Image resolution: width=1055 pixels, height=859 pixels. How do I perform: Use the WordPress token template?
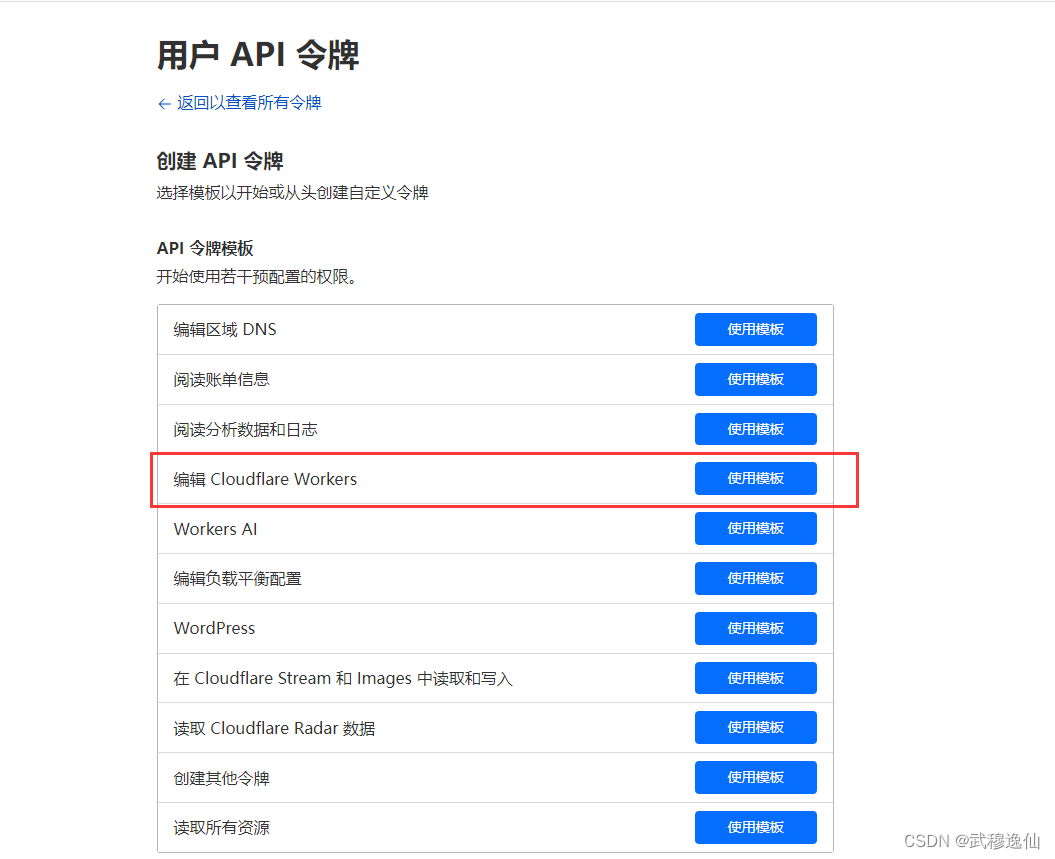point(755,628)
